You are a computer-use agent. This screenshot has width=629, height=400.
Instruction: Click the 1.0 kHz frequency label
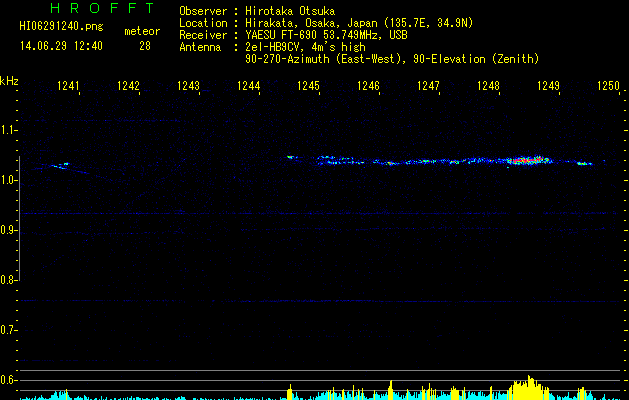click(8, 180)
